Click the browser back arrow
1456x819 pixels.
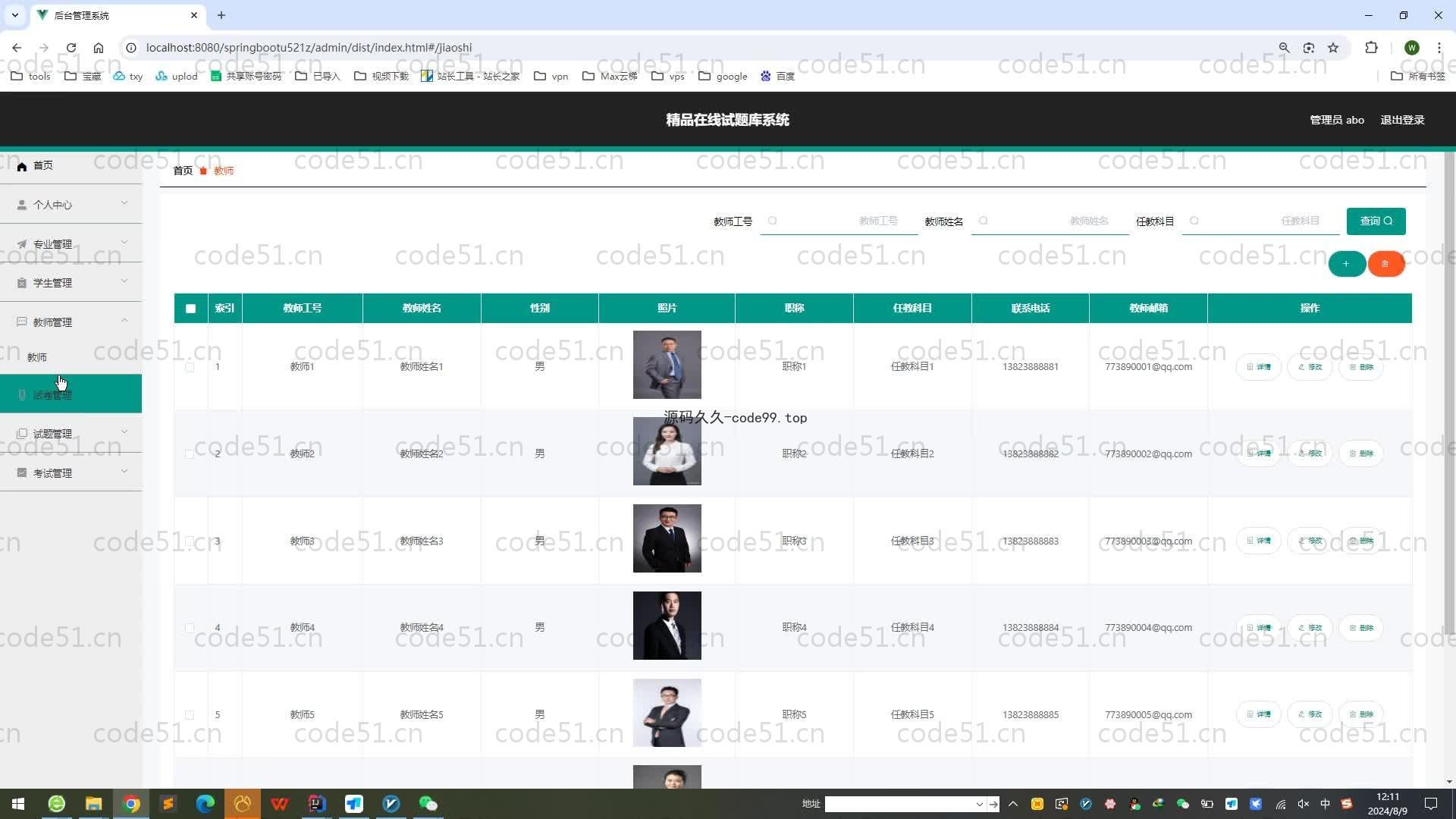coord(17,48)
